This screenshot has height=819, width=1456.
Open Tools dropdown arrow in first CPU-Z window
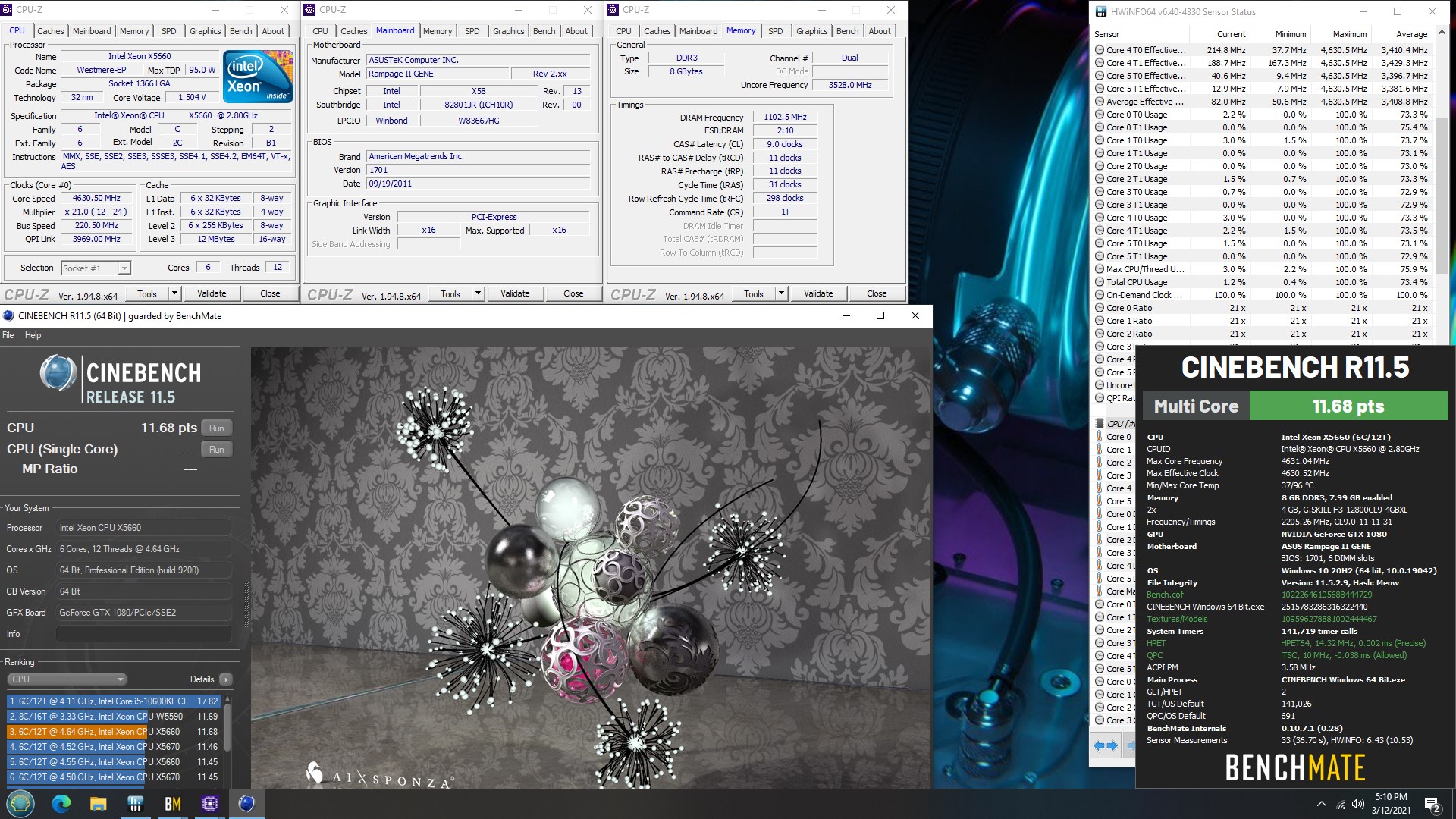pos(174,293)
